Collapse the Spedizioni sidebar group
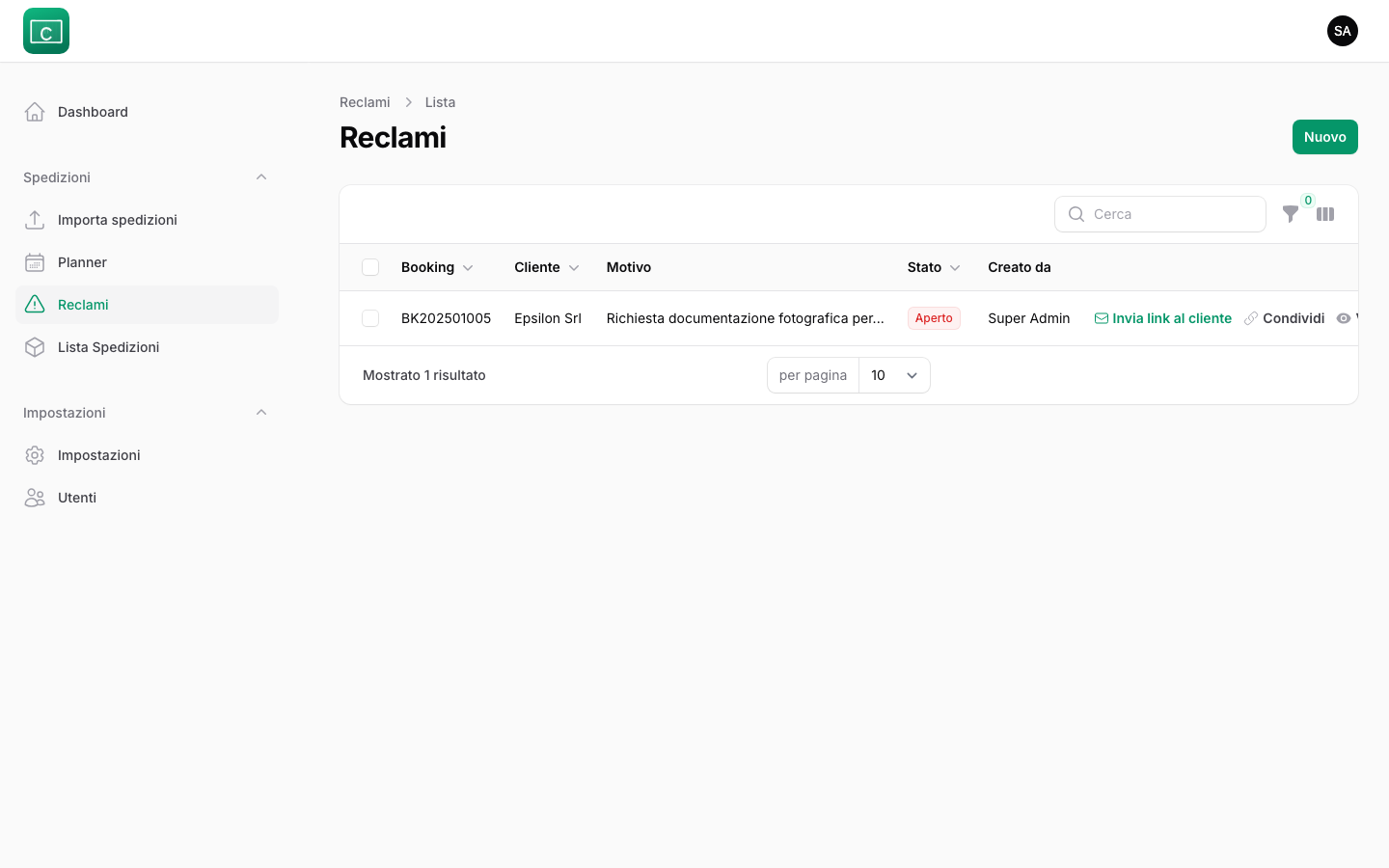Image resolution: width=1389 pixels, height=868 pixels. point(261,177)
